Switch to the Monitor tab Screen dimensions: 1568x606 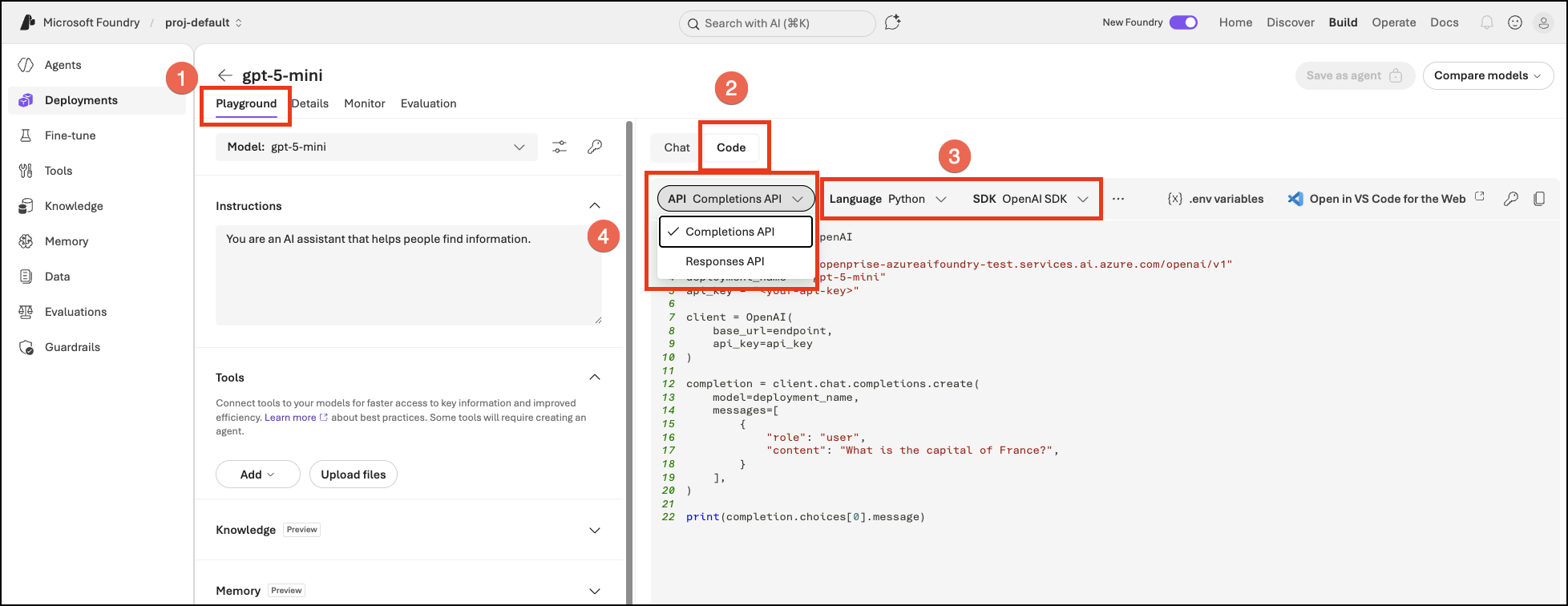click(x=365, y=103)
